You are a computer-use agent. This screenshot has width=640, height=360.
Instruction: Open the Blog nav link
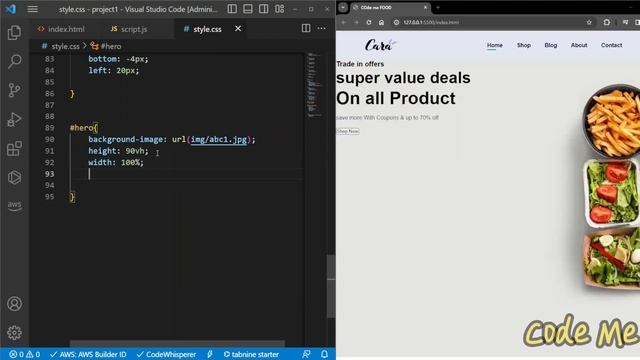coord(551,45)
